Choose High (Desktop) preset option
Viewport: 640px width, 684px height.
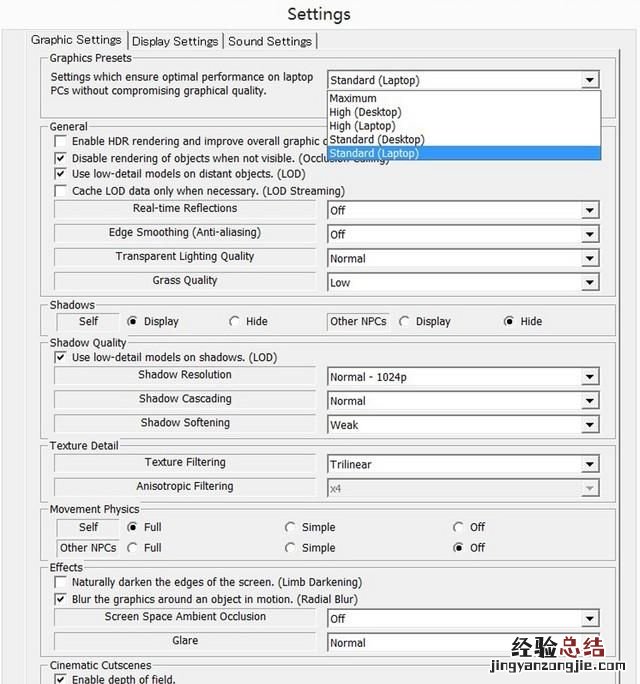coord(362,113)
